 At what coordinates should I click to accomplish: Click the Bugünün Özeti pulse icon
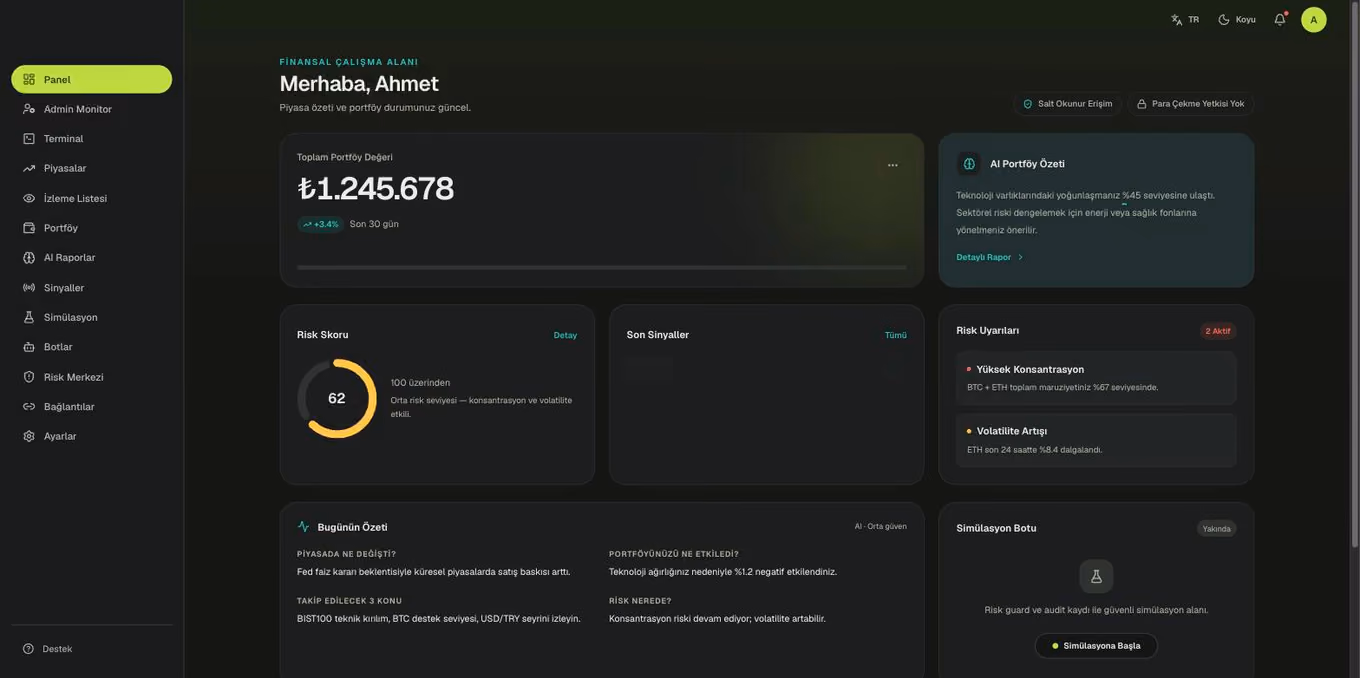point(303,527)
